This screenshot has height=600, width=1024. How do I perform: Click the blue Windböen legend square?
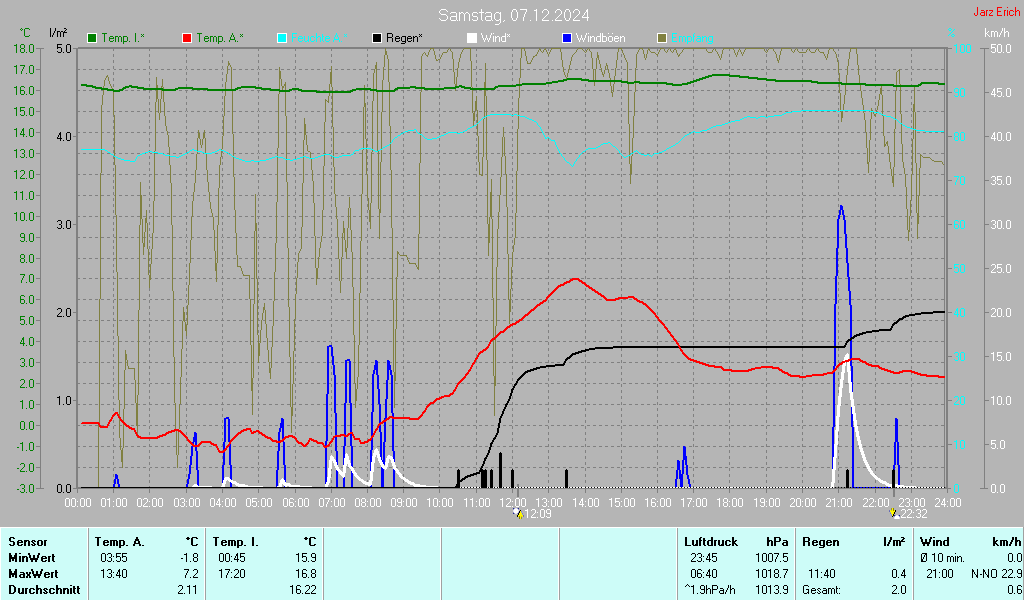[x=567, y=39]
